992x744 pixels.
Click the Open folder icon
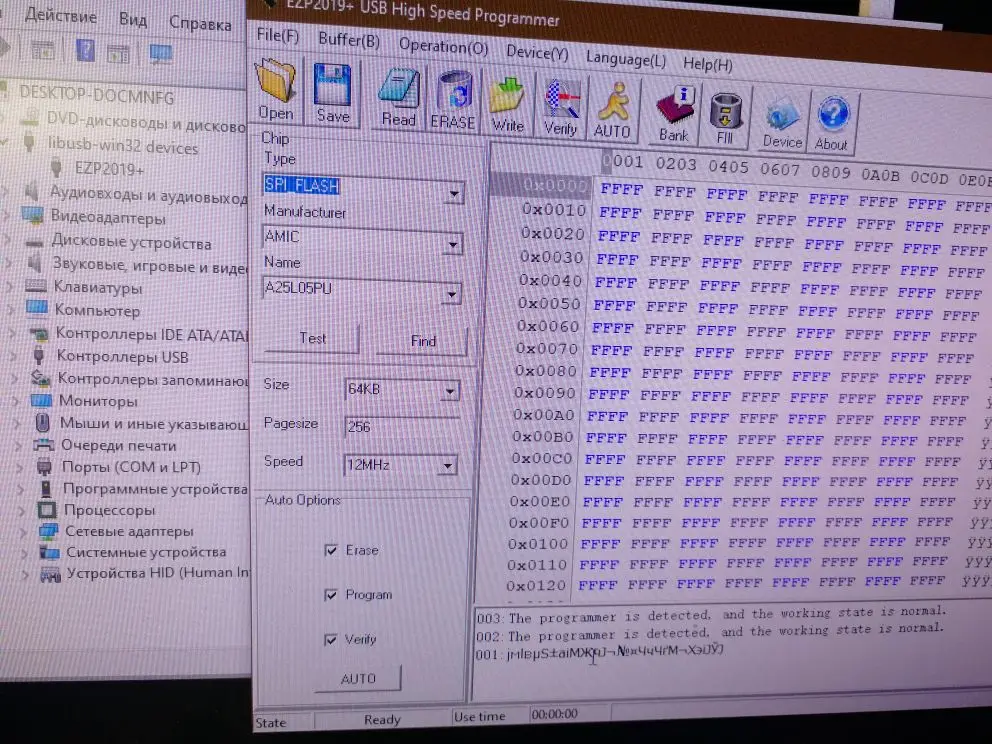click(x=276, y=80)
